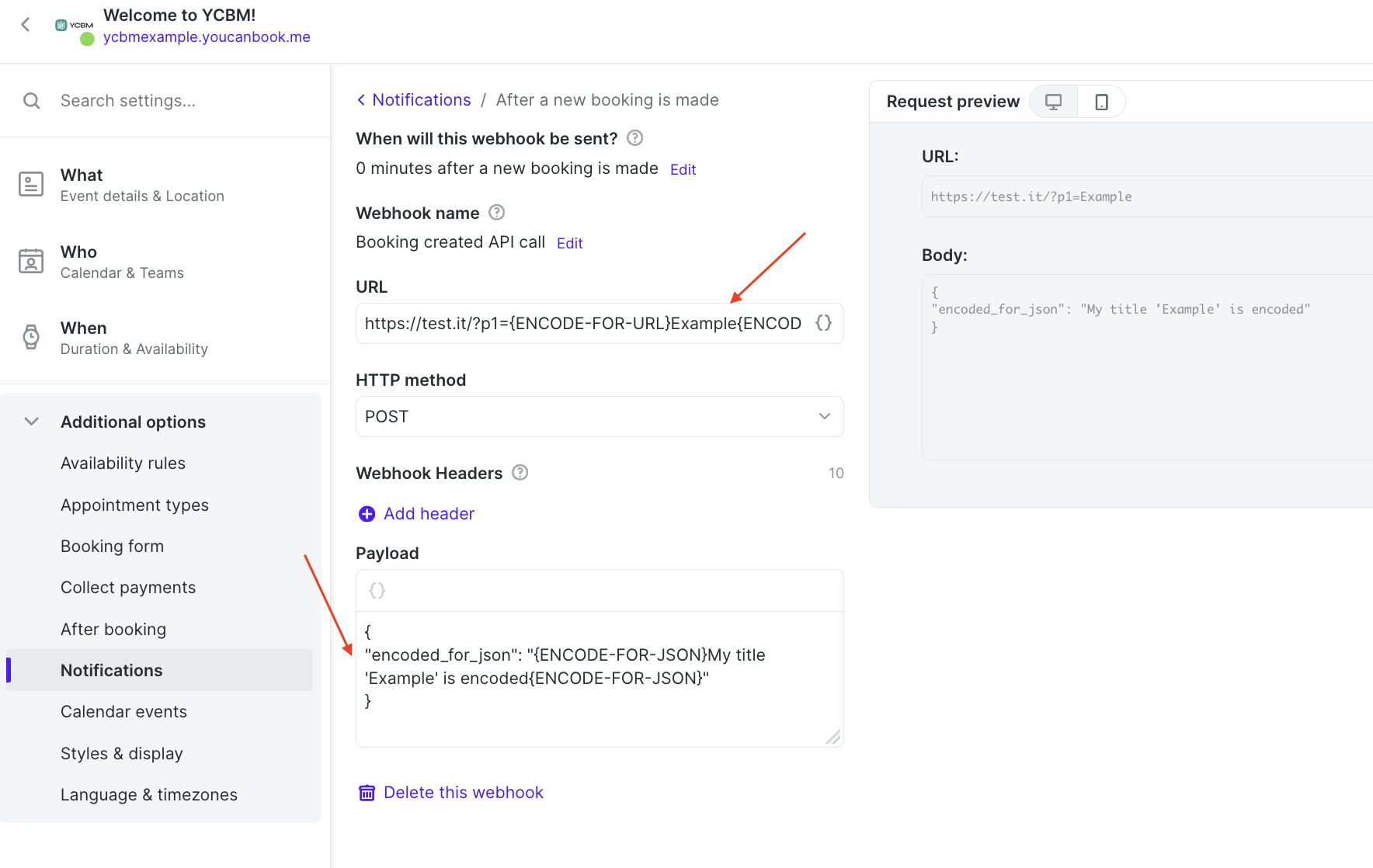The height and width of the screenshot is (868, 1373).
Task: Open What: Event details & Location
Action: pos(142,185)
